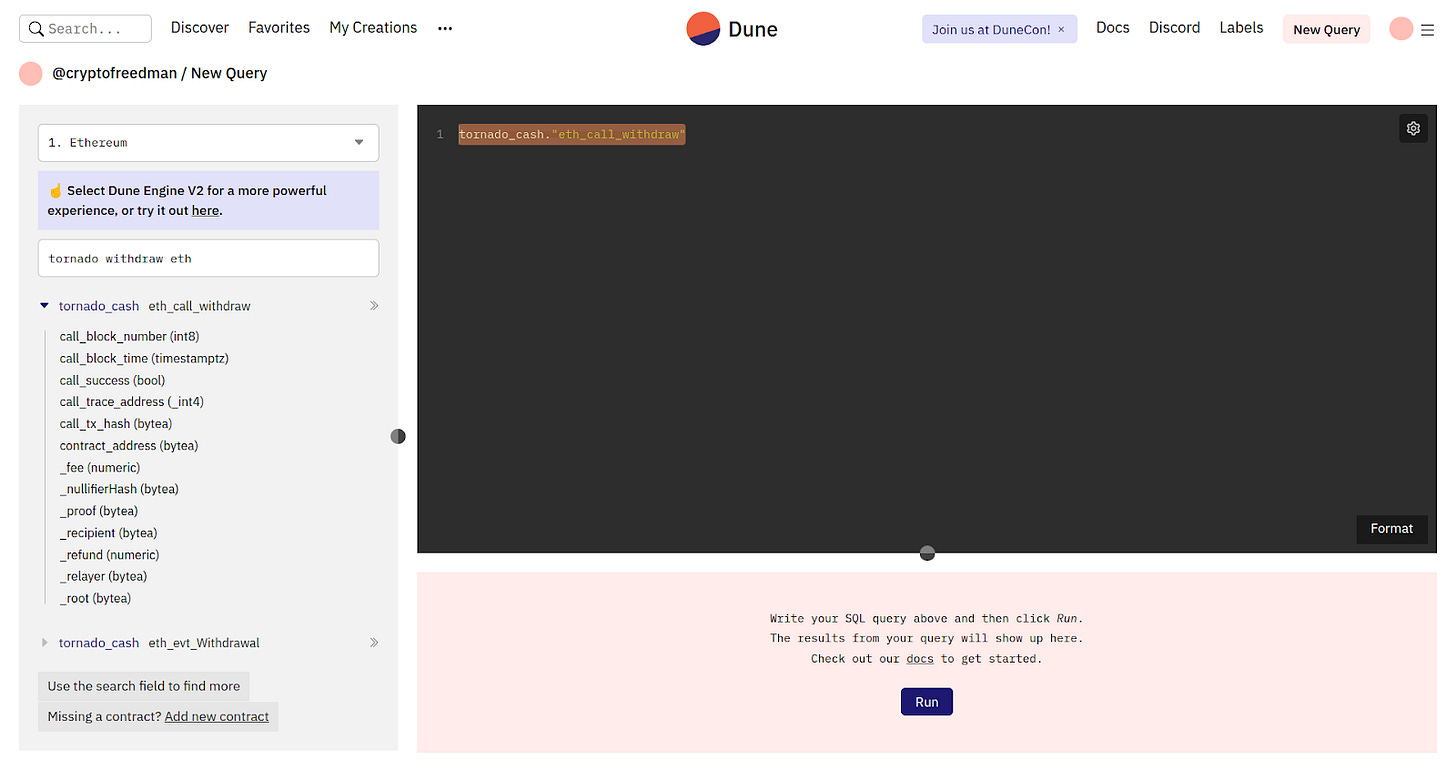
Task: Click the cryptofreedman profile avatar
Action: [31, 73]
